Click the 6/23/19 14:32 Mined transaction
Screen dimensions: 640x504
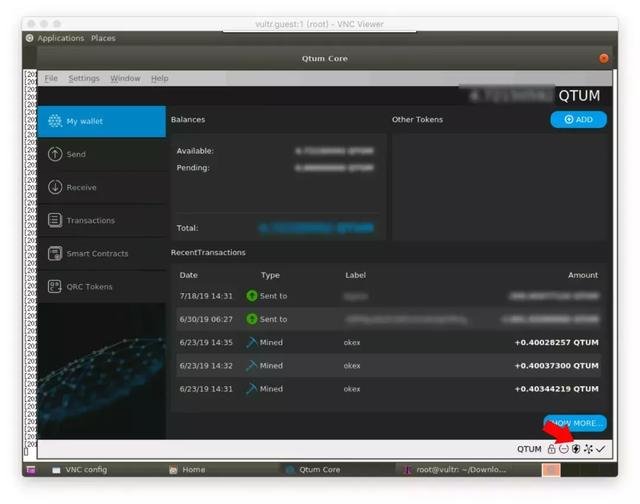click(389, 366)
